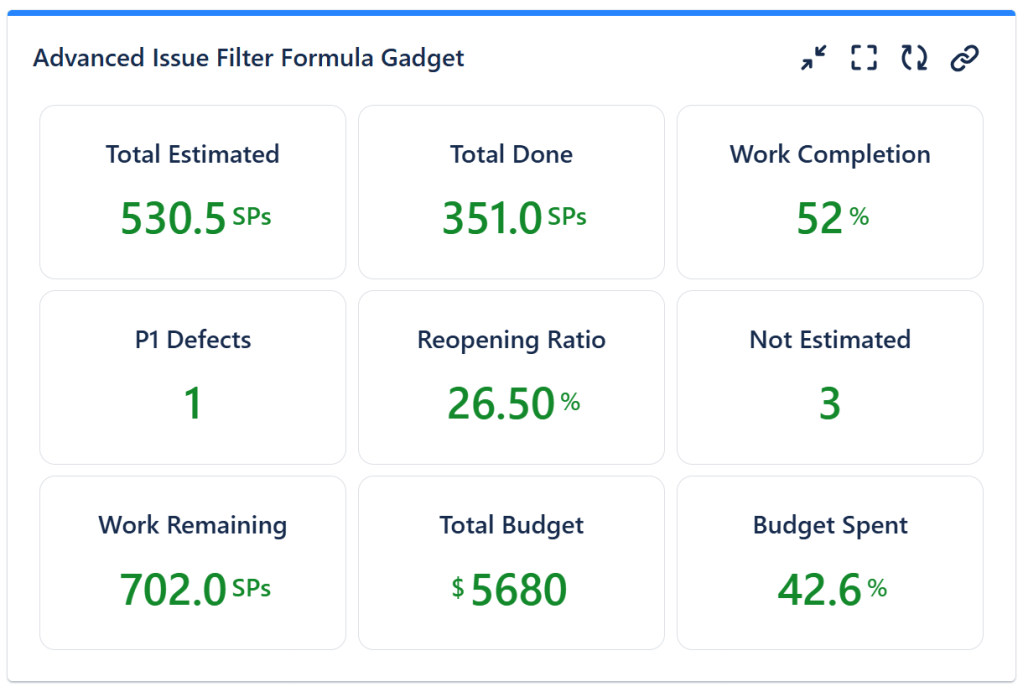Open the Total Done card label
Screen dimensions: 1023x687
click(511, 155)
